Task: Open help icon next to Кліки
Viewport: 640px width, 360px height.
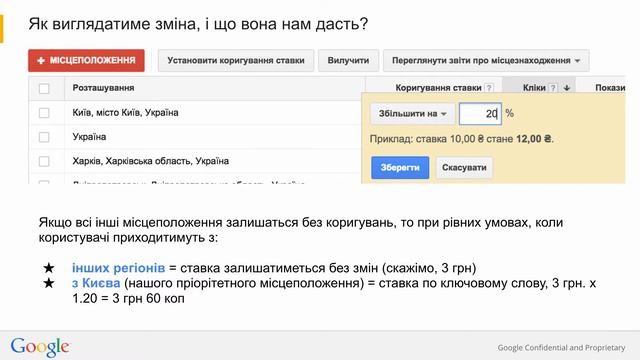Action: [553, 88]
